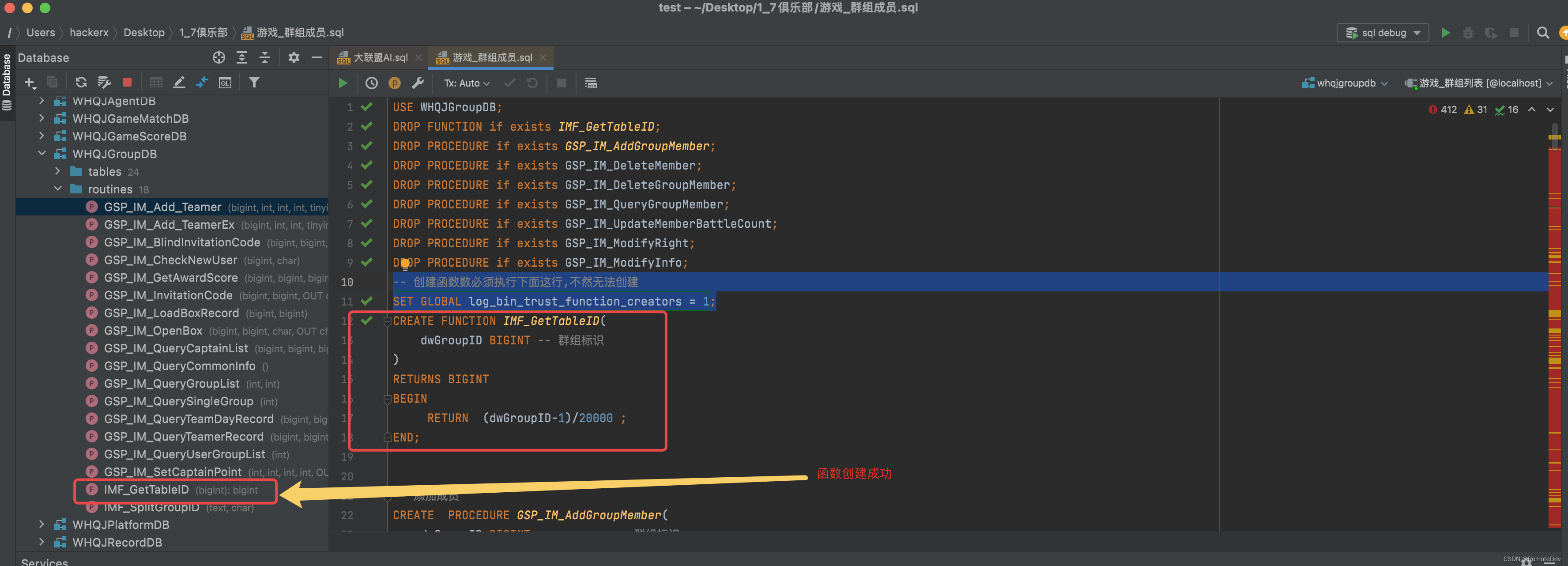Select the IMF_GetTableID function in routines list
The height and width of the screenshot is (566, 1568).
pyautogui.click(x=146, y=489)
